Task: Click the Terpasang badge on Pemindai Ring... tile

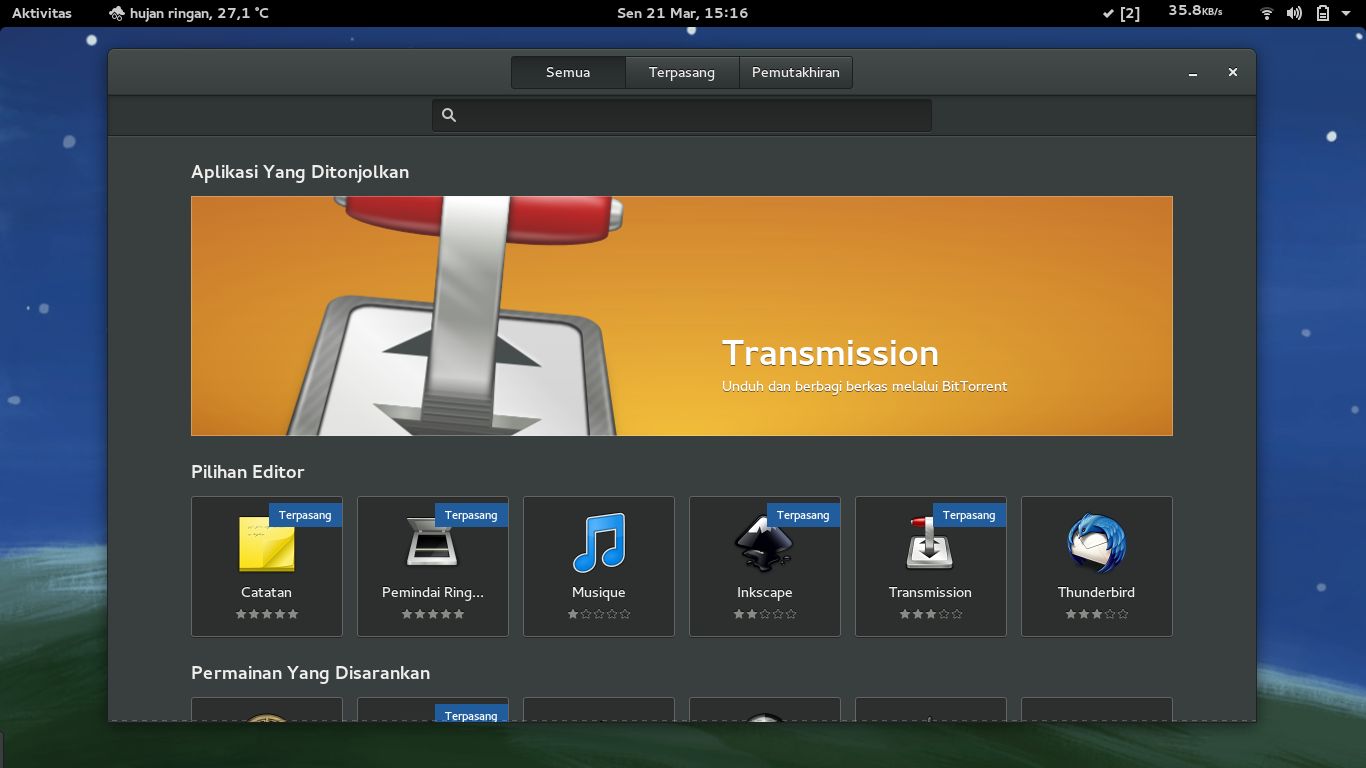Action: 471,515
